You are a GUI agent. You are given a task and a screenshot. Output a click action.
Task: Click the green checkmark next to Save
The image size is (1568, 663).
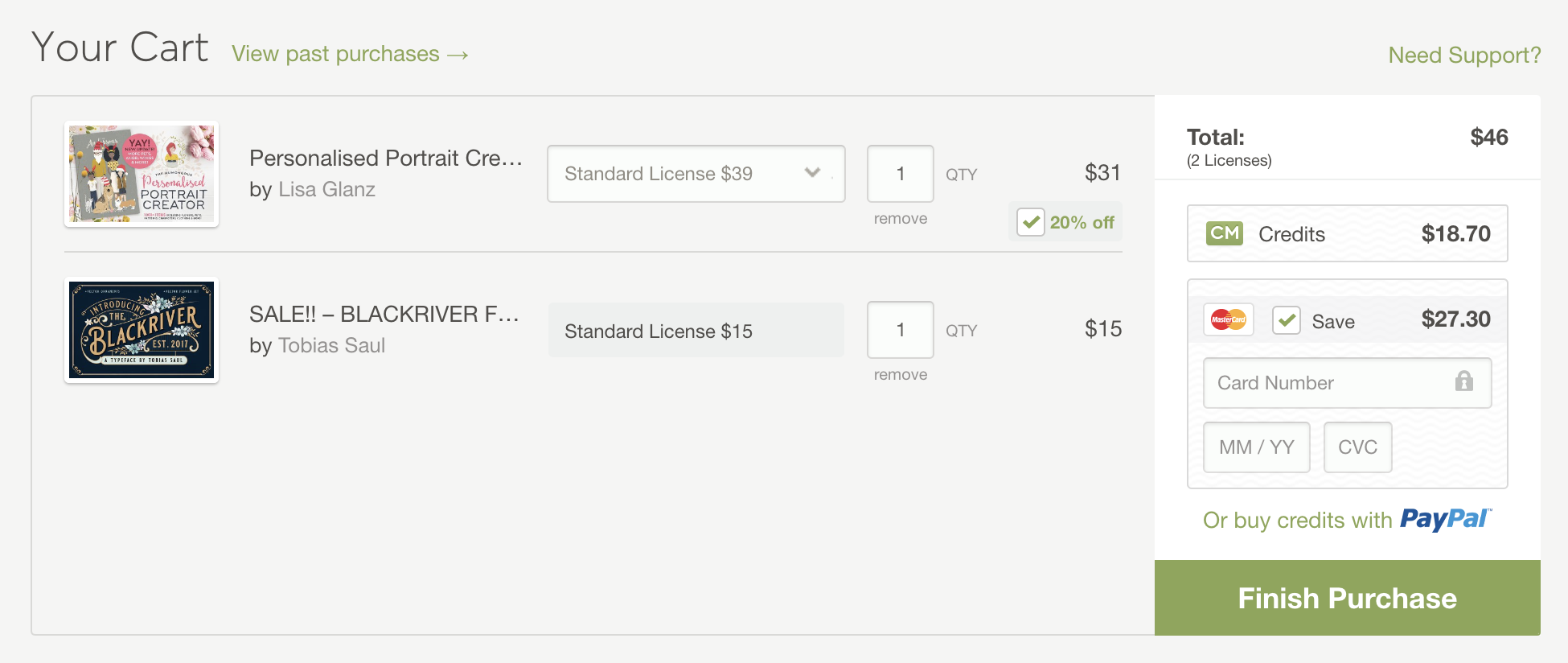coord(1286,319)
